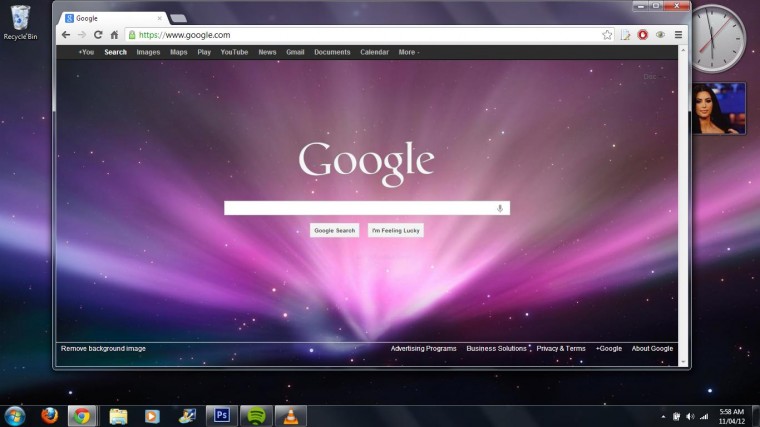760x427 pixels.
Task: Start voice search with microphone icon
Action: 500,208
